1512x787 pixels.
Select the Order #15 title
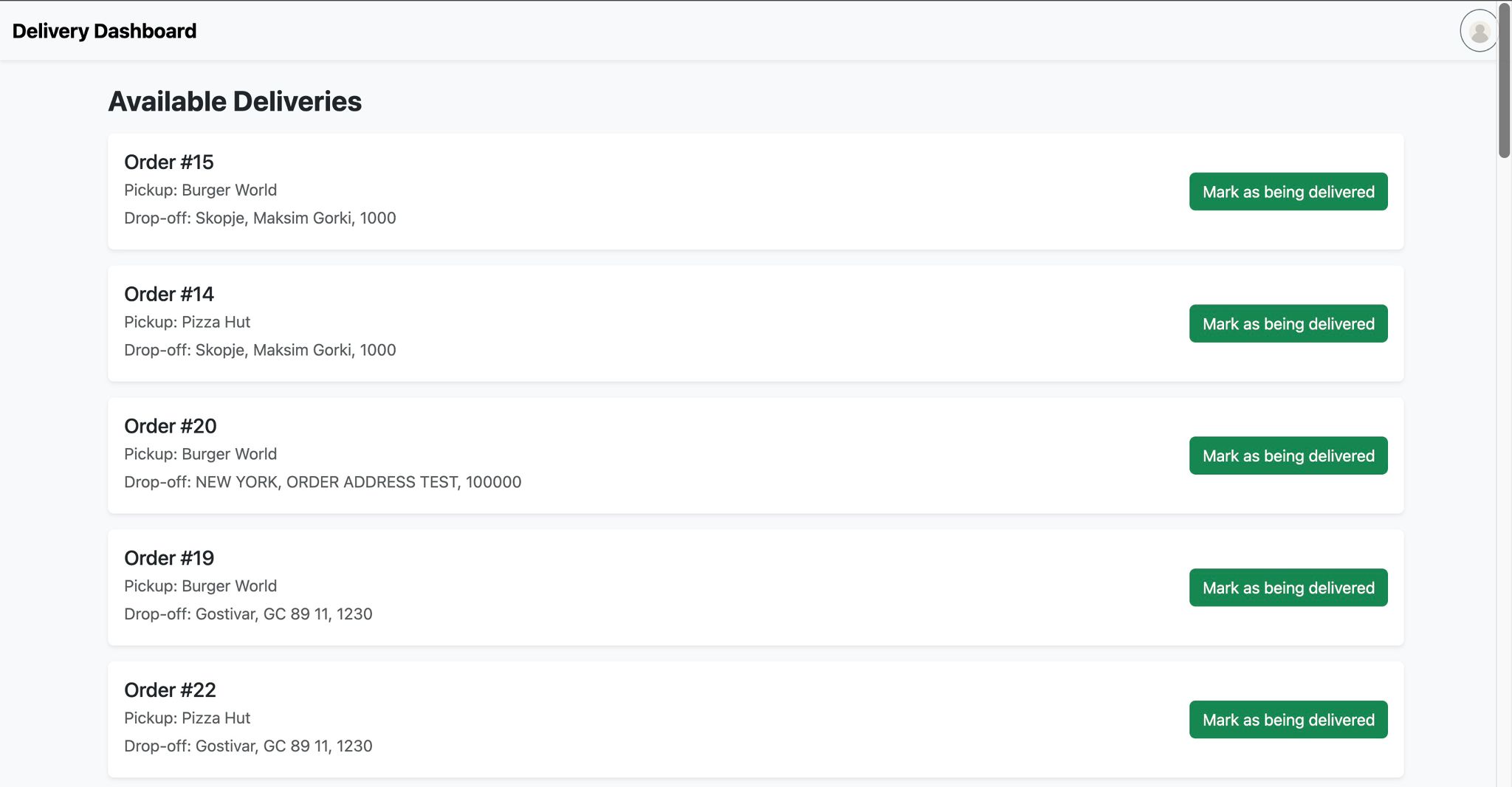click(169, 162)
